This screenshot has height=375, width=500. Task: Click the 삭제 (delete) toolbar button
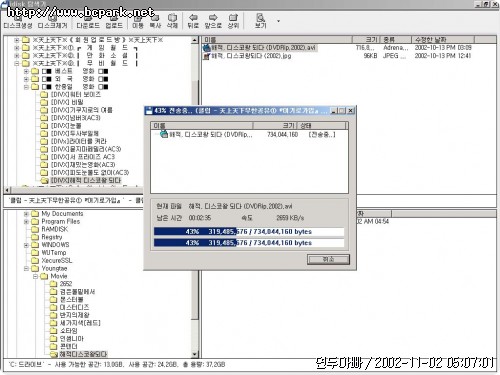tap(172, 21)
